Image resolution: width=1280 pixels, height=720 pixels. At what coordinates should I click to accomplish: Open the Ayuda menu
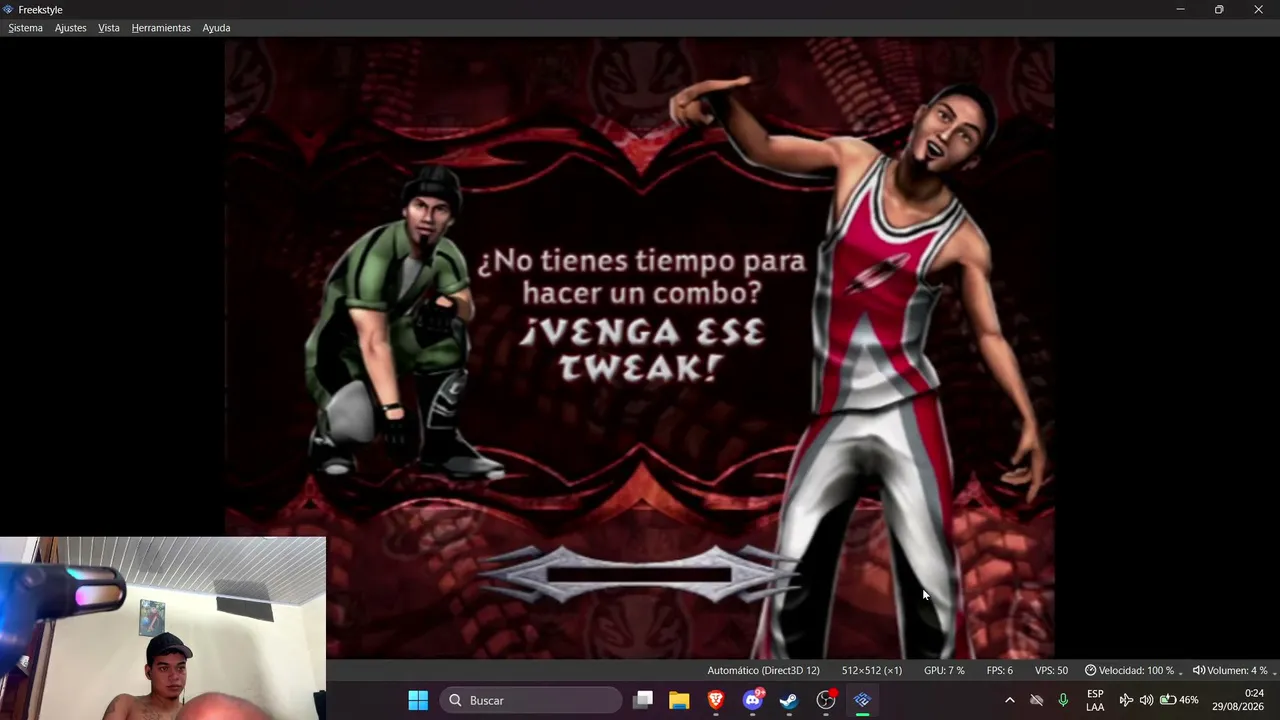[216, 28]
